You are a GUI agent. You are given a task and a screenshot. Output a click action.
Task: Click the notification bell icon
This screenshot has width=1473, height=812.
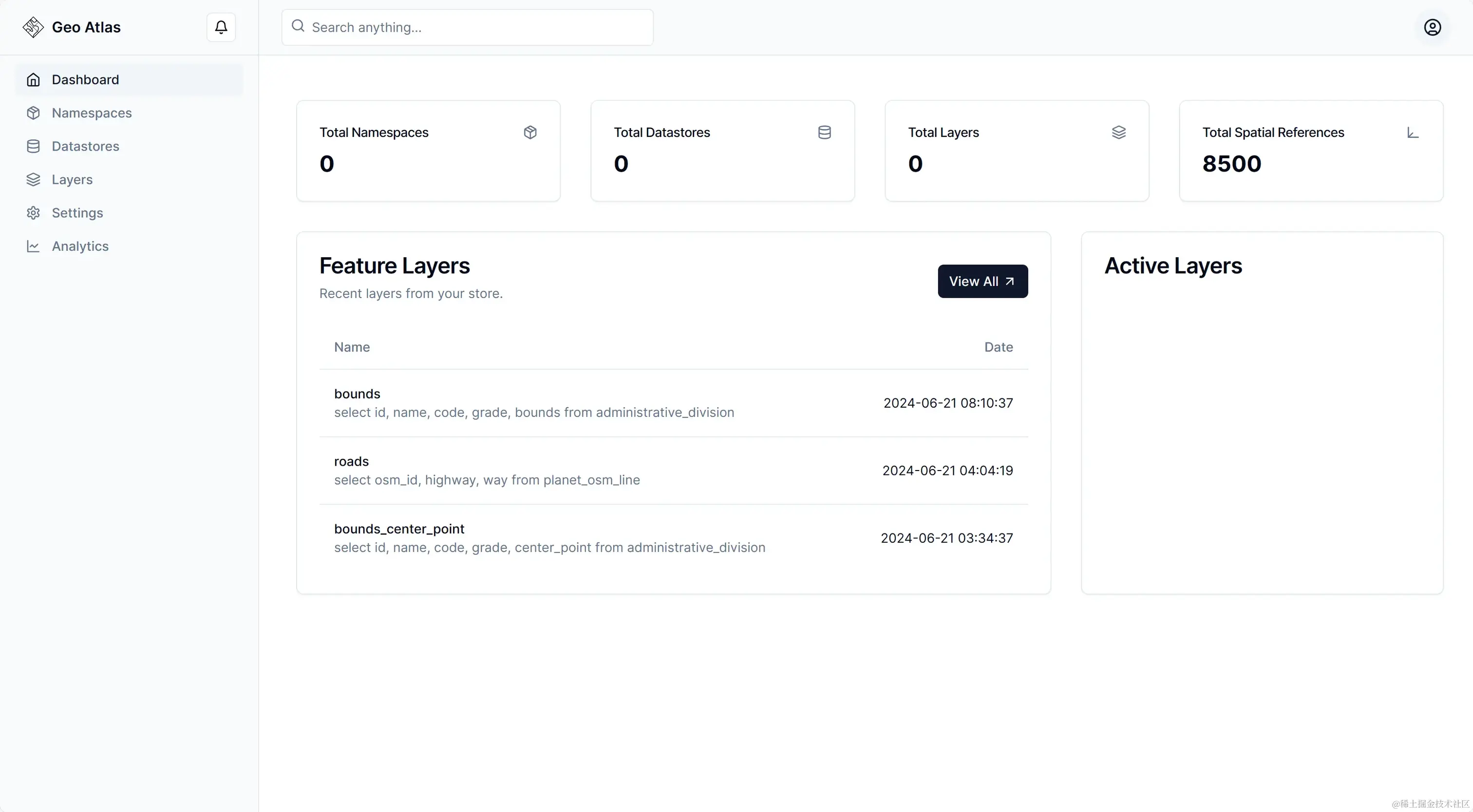pyautogui.click(x=221, y=27)
